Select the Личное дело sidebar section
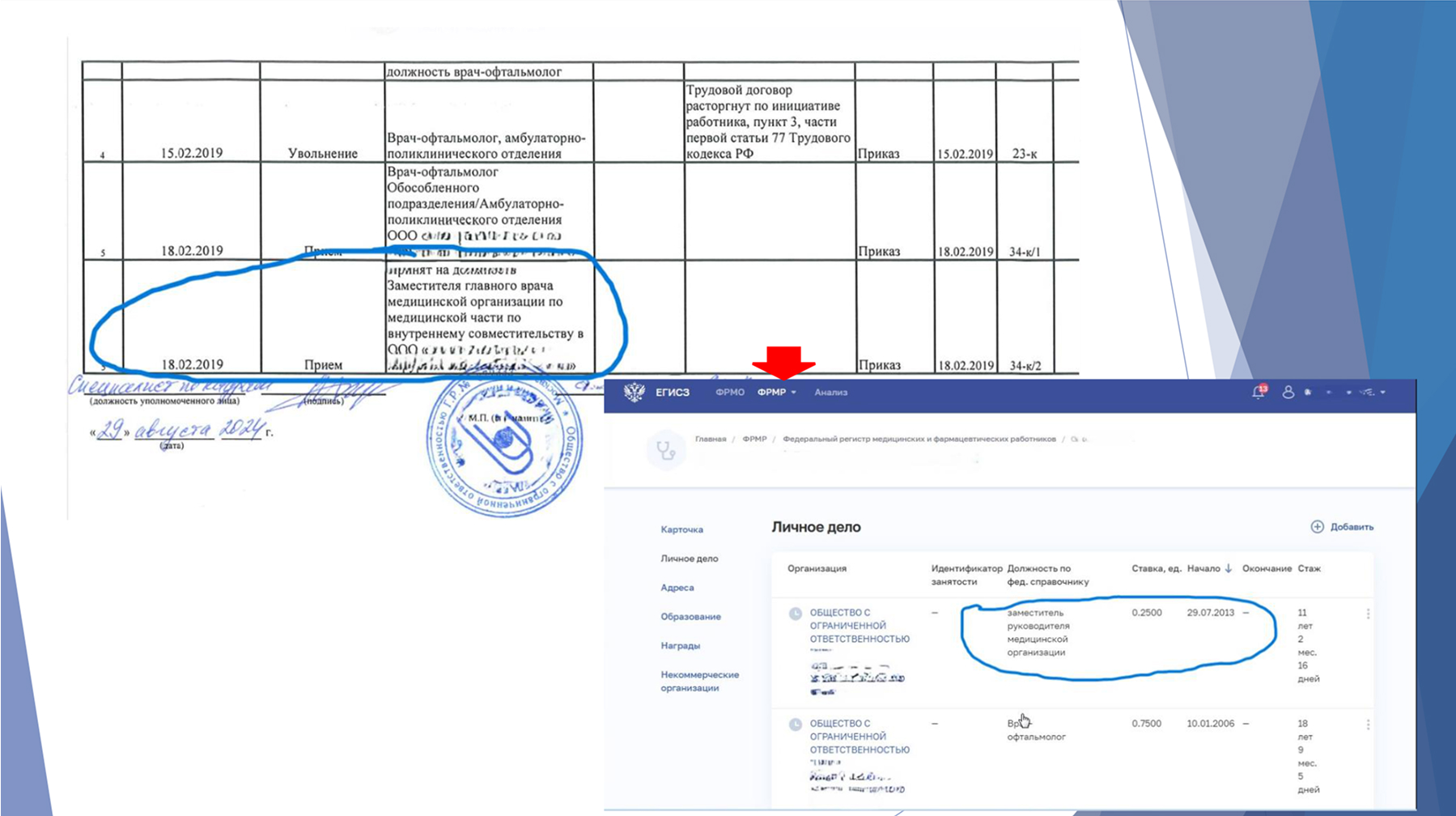This screenshot has height=816, width=1456. click(689, 559)
